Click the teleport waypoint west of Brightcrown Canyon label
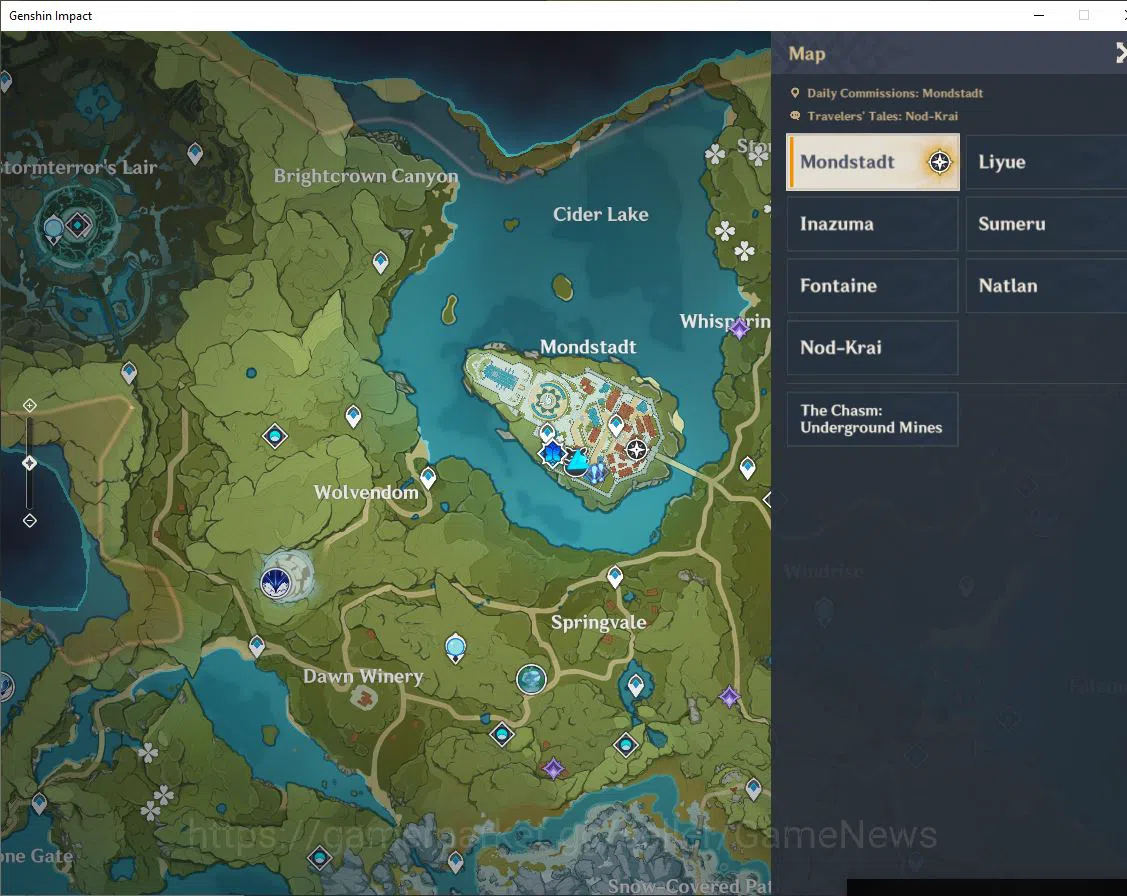Image resolution: width=1127 pixels, height=896 pixels. click(195, 153)
